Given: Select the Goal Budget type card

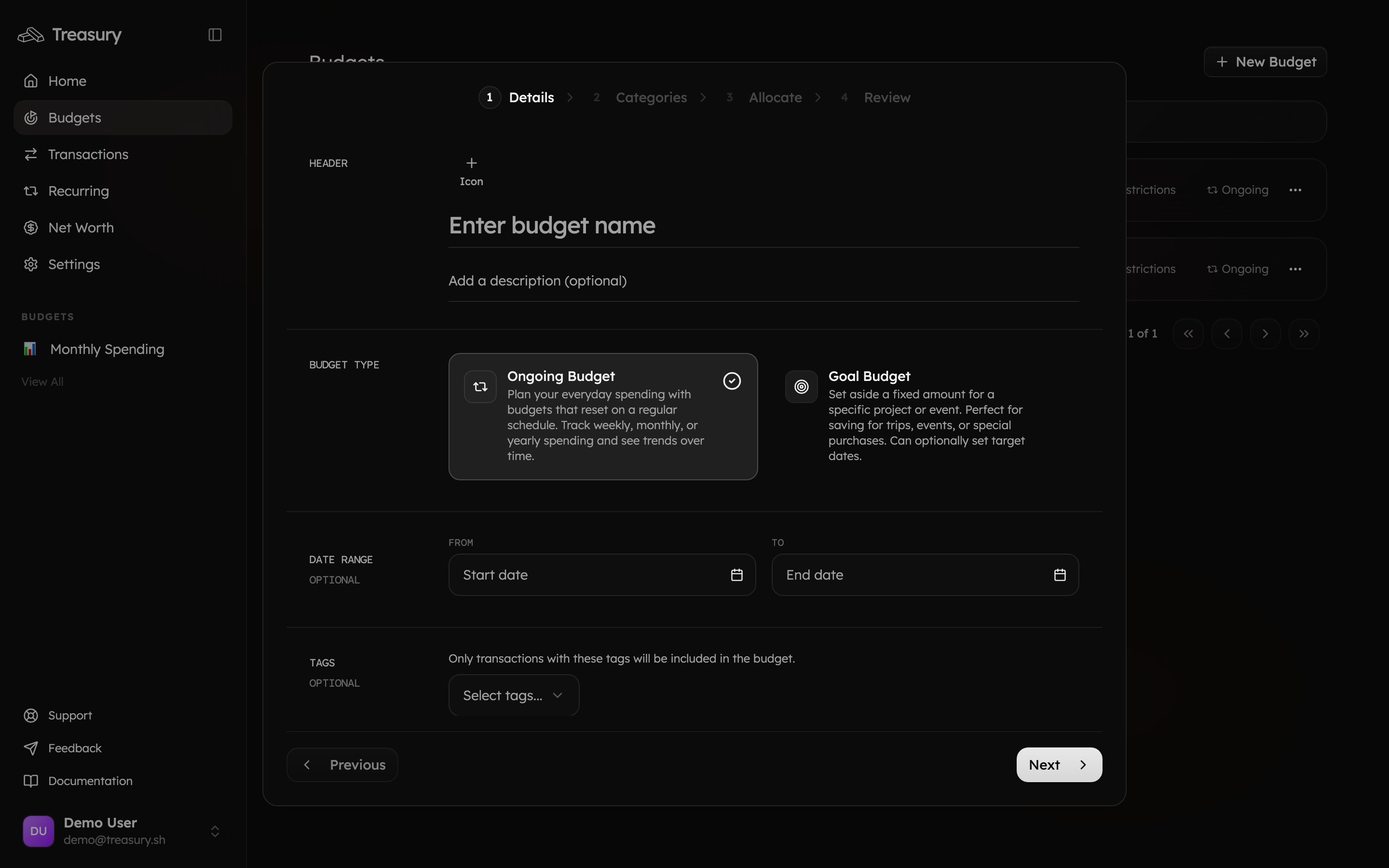Looking at the screenshot, I should (924, 416).
